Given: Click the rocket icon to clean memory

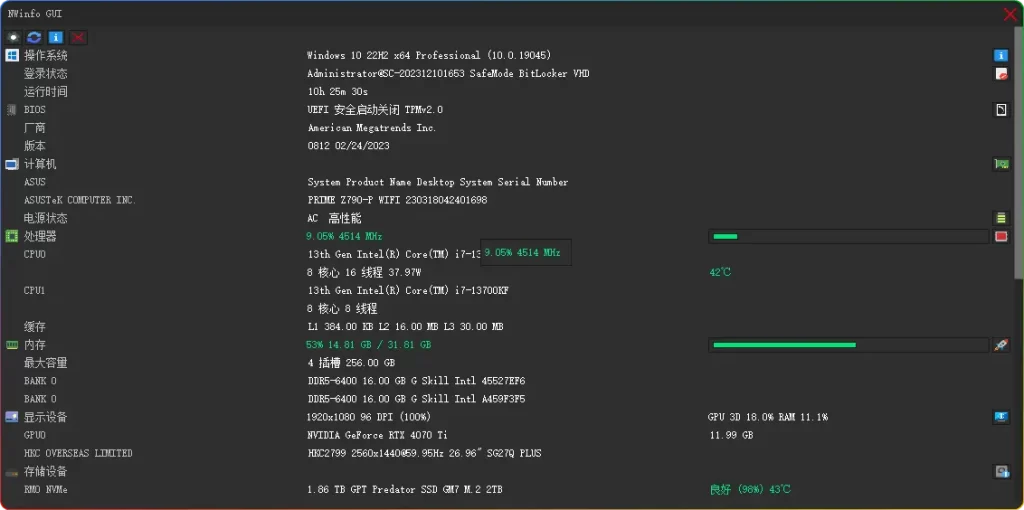Looking at the screenshot, I should click(x=1000, y=345).
